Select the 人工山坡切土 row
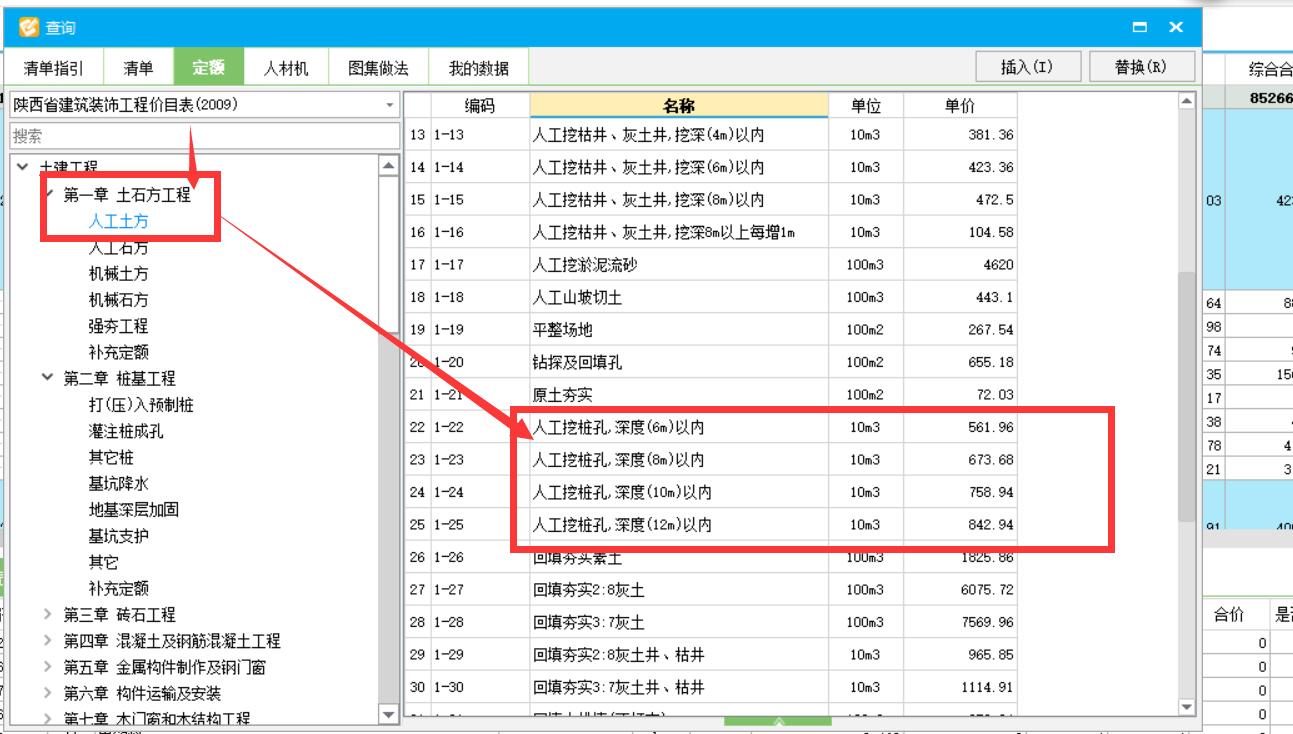1293x734 pixels. [711, 297]
